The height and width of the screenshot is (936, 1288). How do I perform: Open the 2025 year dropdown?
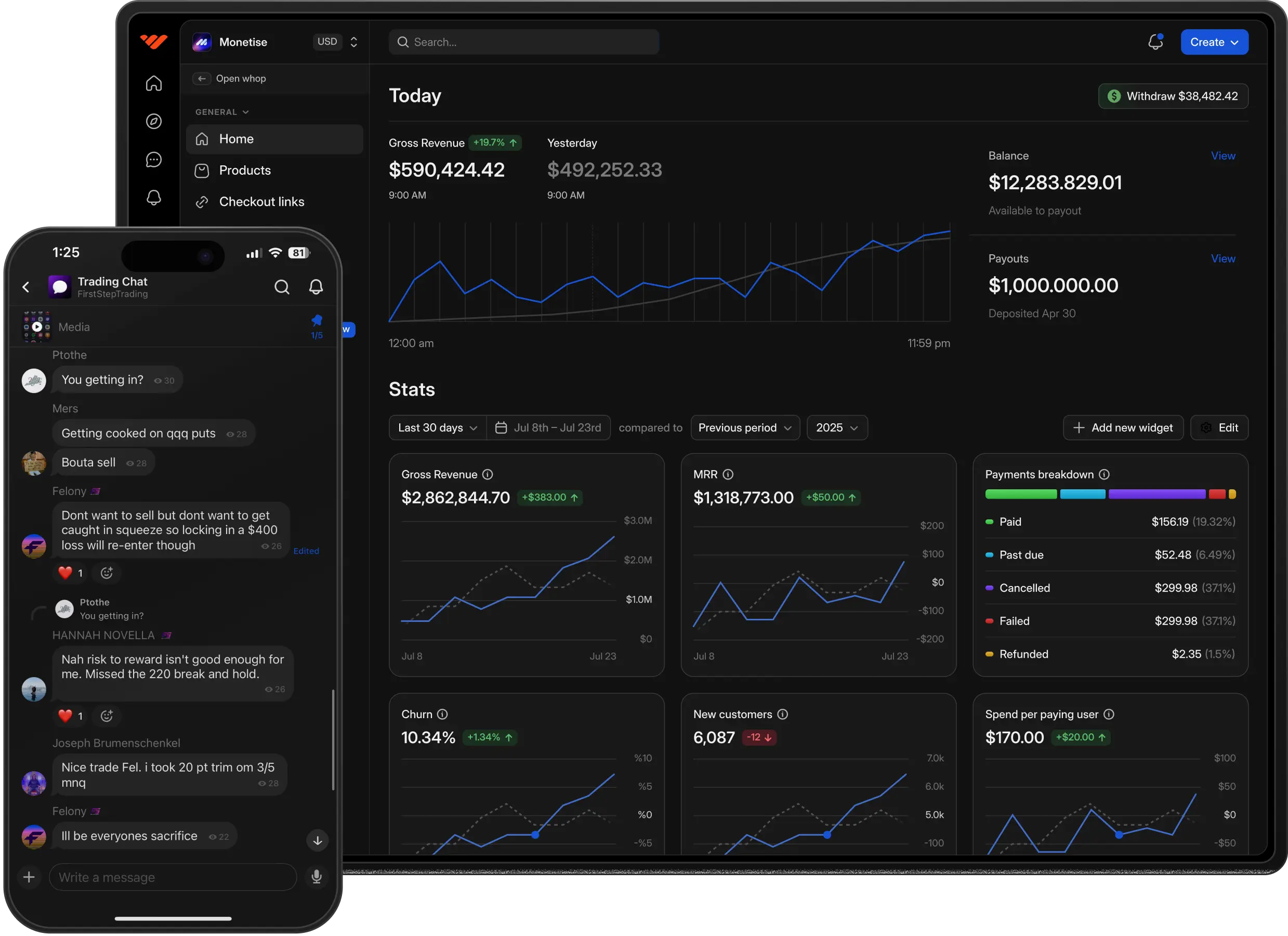[836, 427]
